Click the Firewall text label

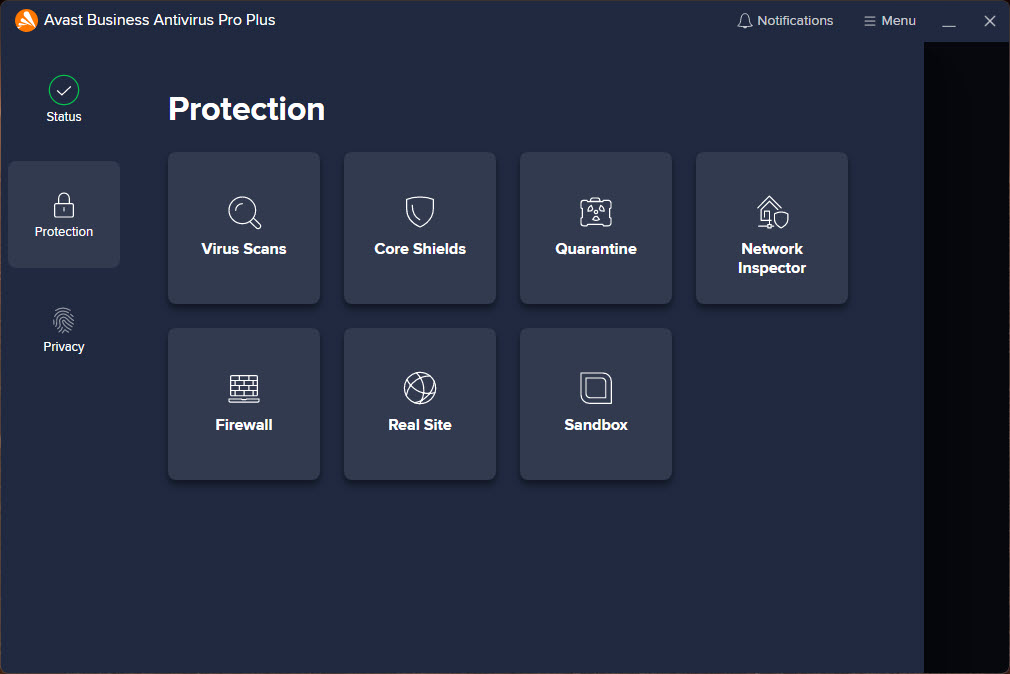pyautogui.click(x=244, y=425)
